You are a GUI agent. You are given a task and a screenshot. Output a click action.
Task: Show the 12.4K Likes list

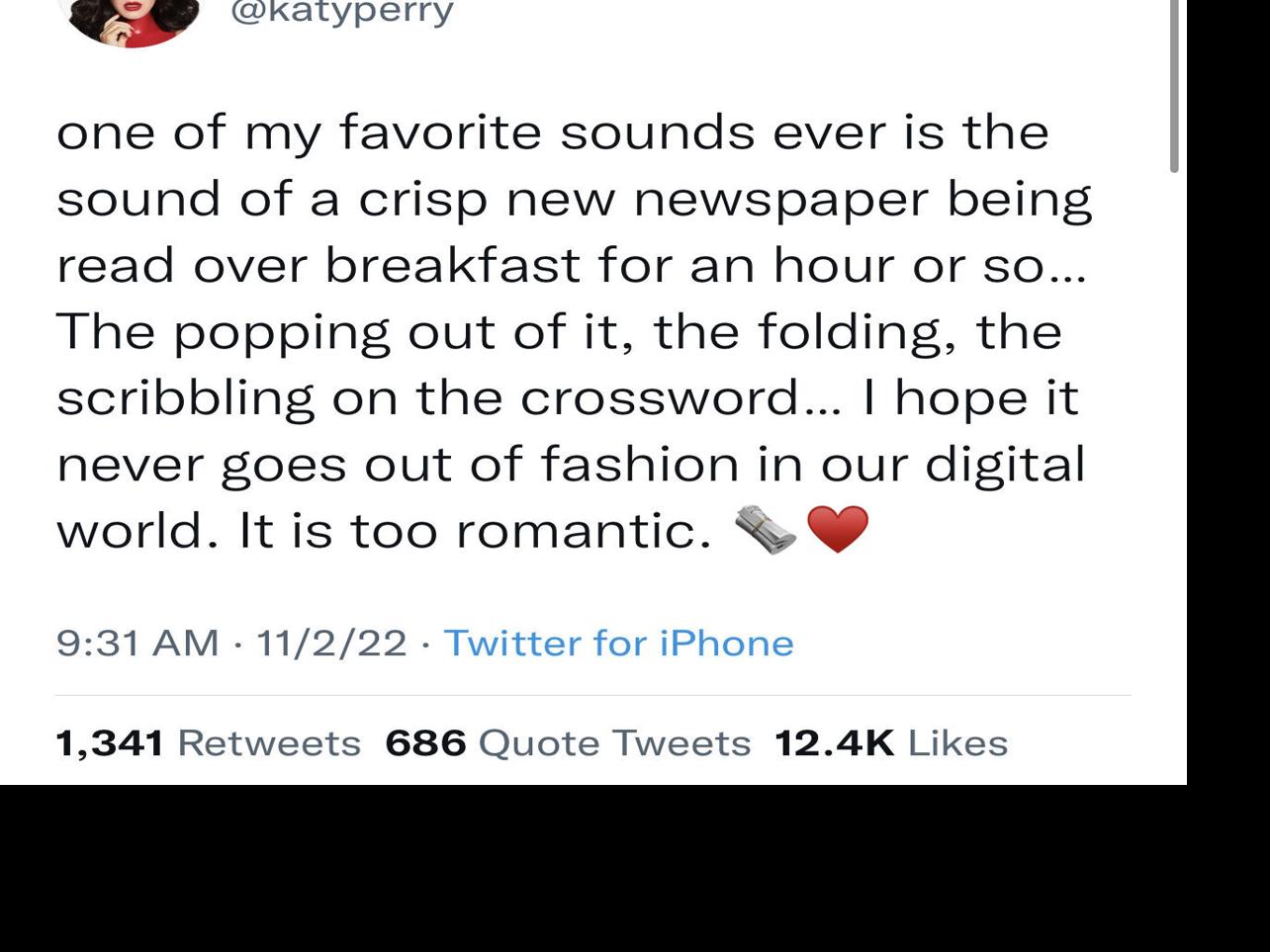tap(890, 742)
